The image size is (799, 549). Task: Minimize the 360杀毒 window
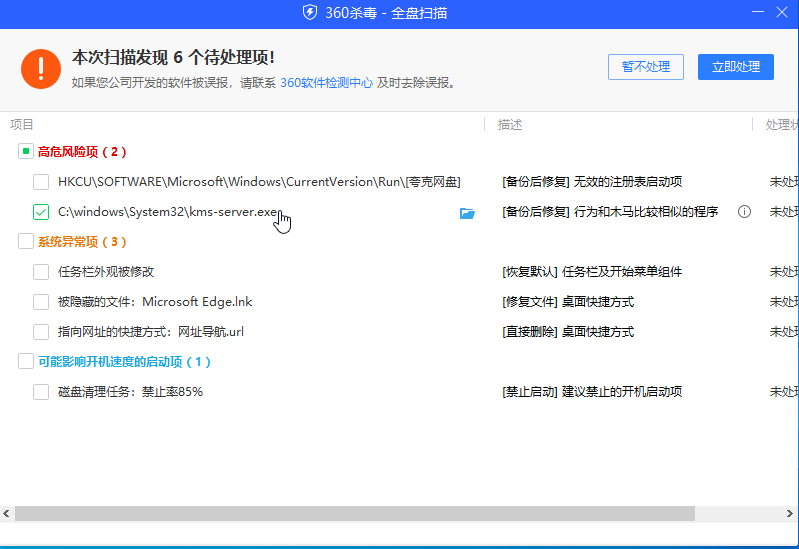[x=758, y=12]
